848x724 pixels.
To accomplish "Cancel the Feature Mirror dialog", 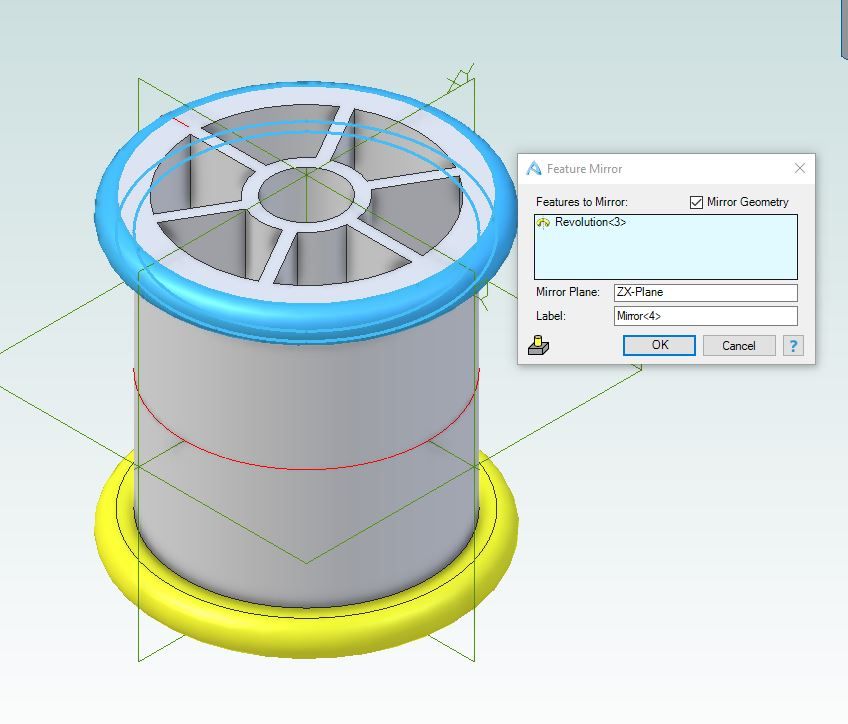I will 739,346.
